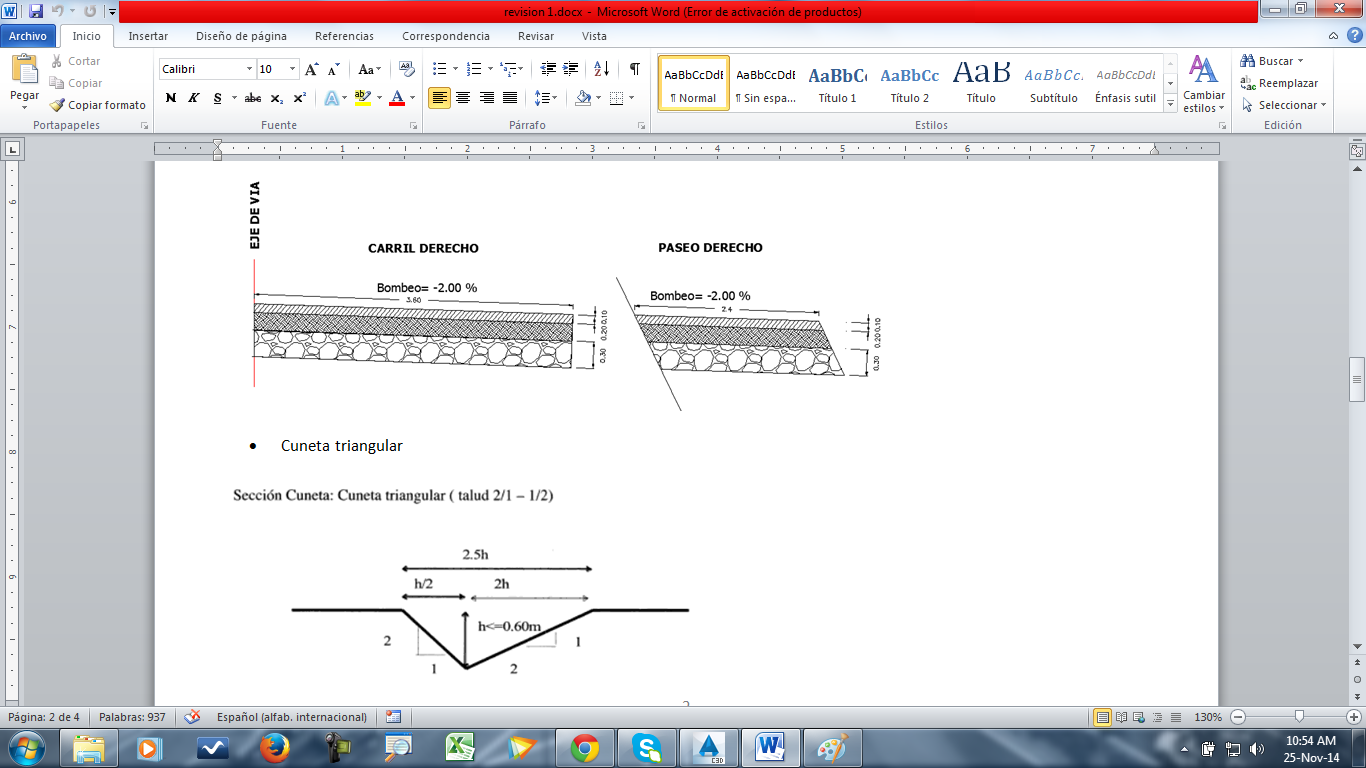Open the Word help question mark
1366x768 pixels.
(1353, 36)
